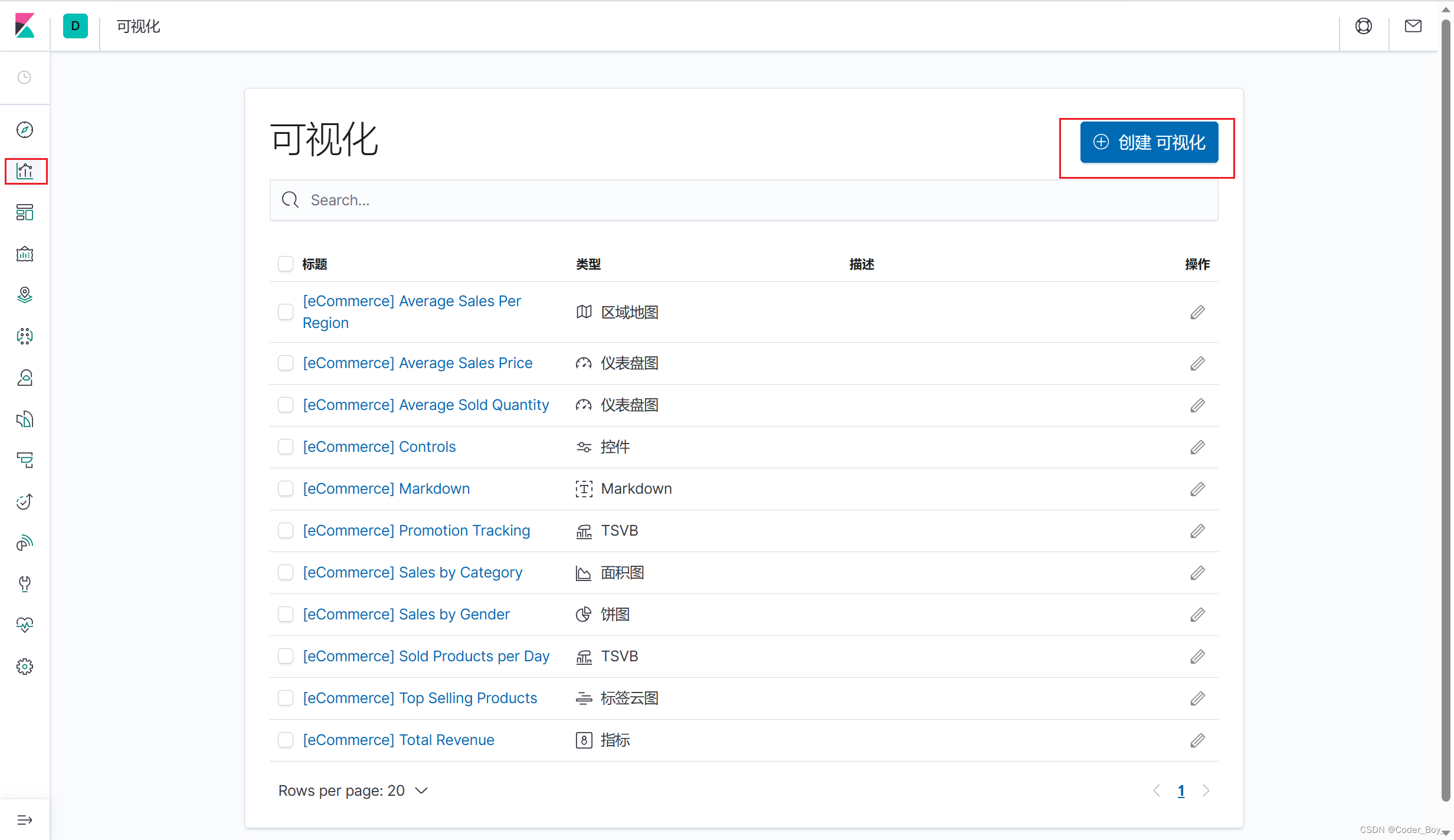Open the Maps sidebar icon

click(x=24, y=295)
